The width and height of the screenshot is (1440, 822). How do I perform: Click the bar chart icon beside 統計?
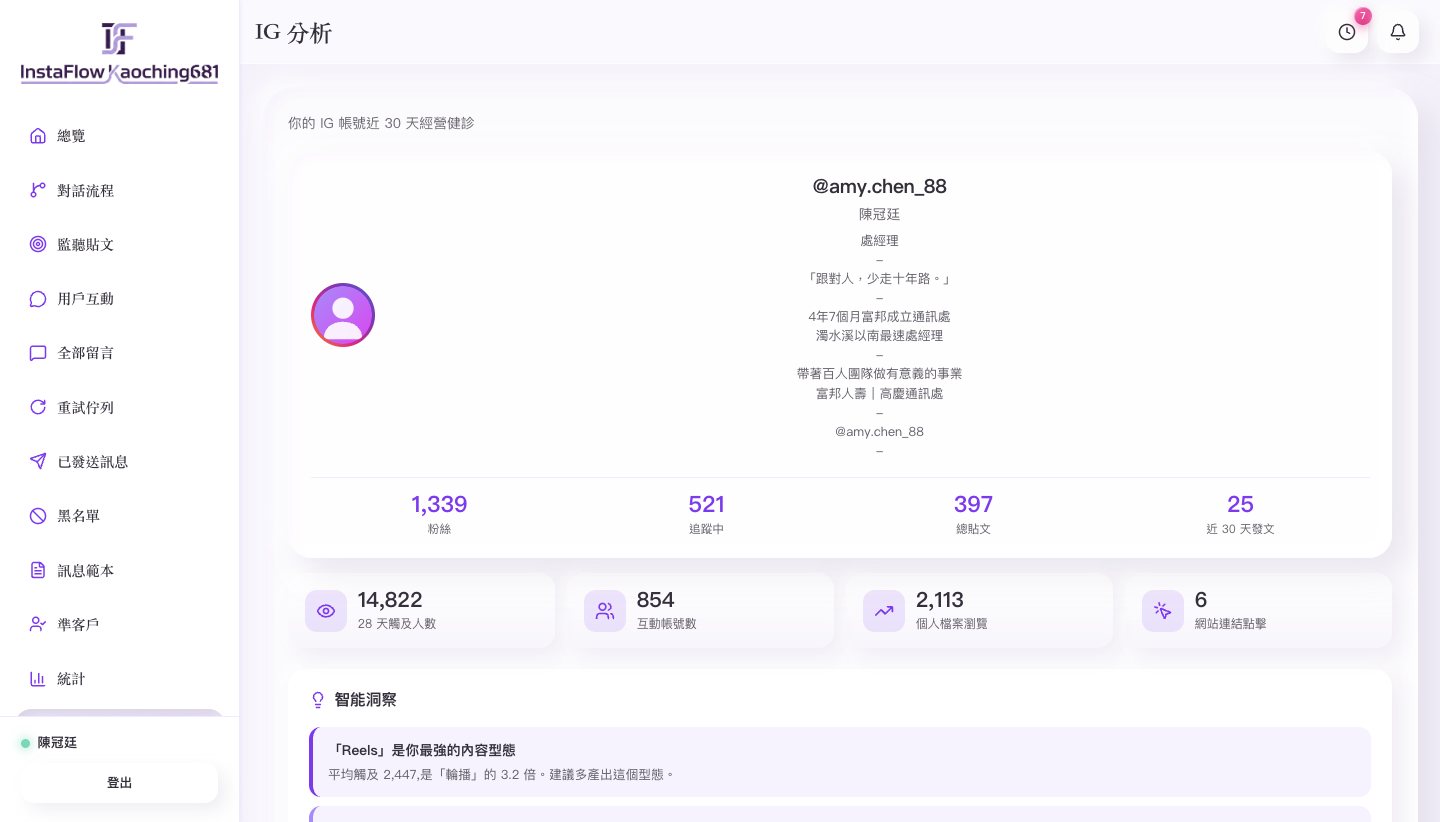pos(38,678)
